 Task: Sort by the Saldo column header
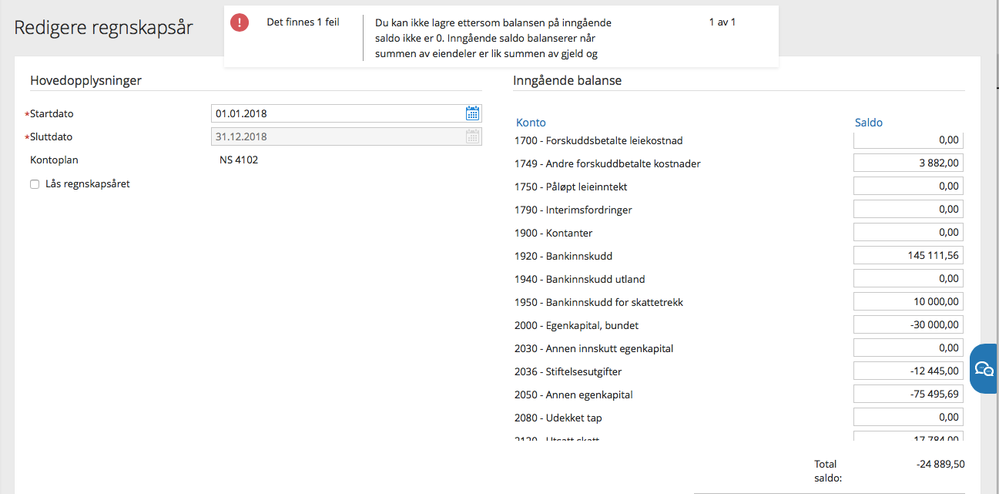click(x=868, y=122)
